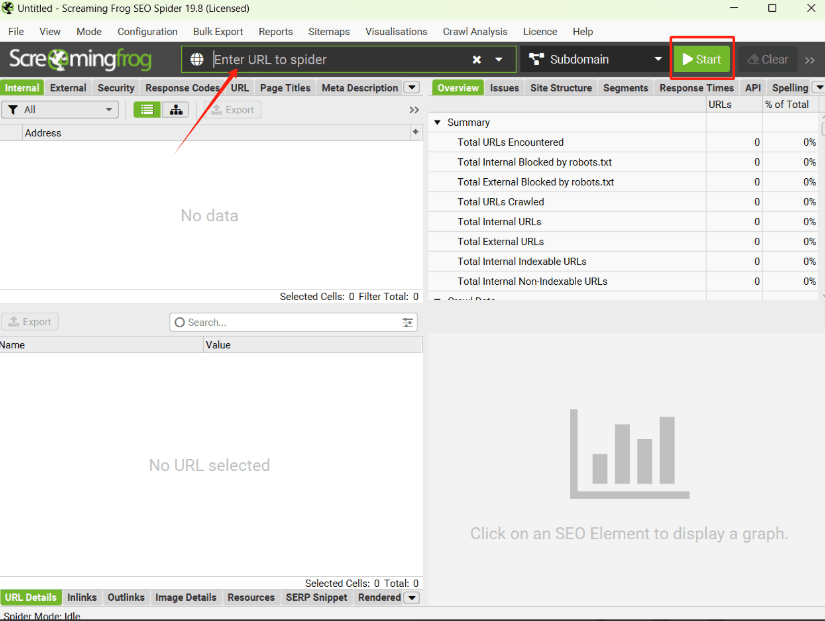This screenshot has width=825, height=621.
Task: Open URL history dropdown arrow
Action: coord(499,60)
